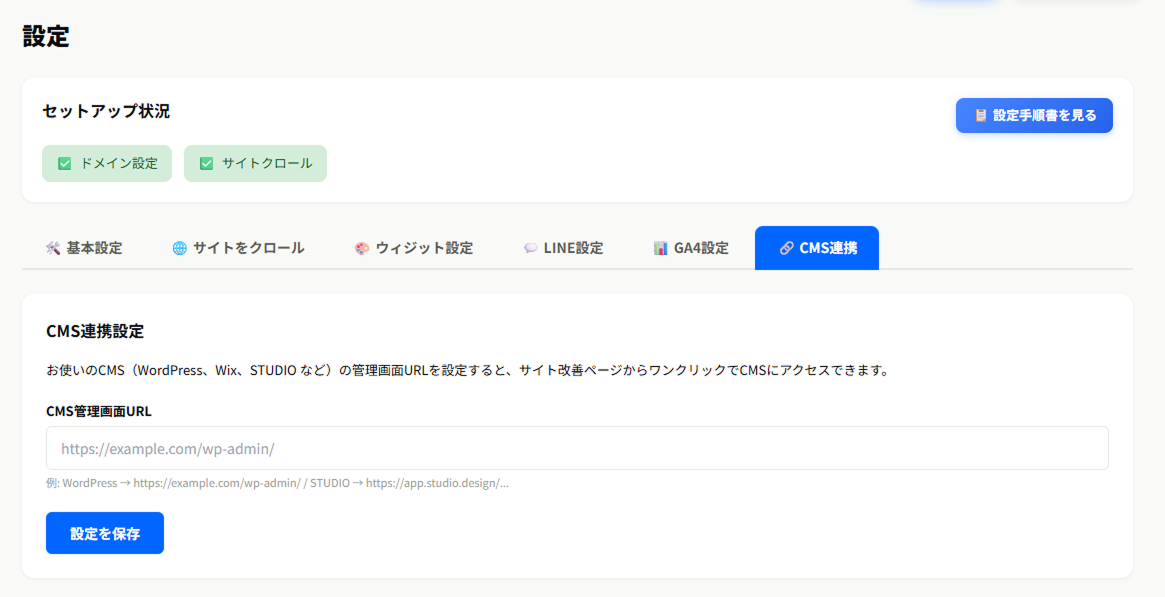
Task: Switch to the GA4設定 tab
Action: pos(691,248)
